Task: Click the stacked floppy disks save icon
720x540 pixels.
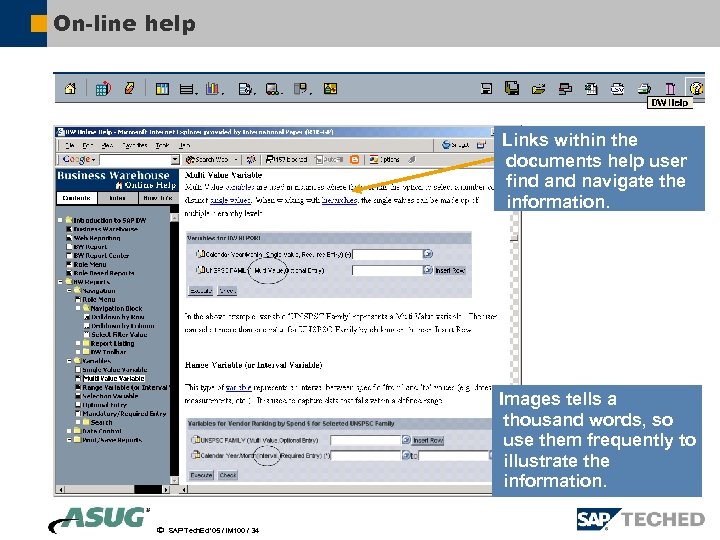Action: (x=512, y=88)
